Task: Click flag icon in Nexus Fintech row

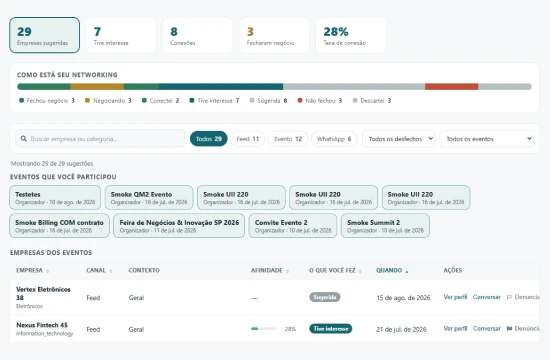Action: coord(509,329)
